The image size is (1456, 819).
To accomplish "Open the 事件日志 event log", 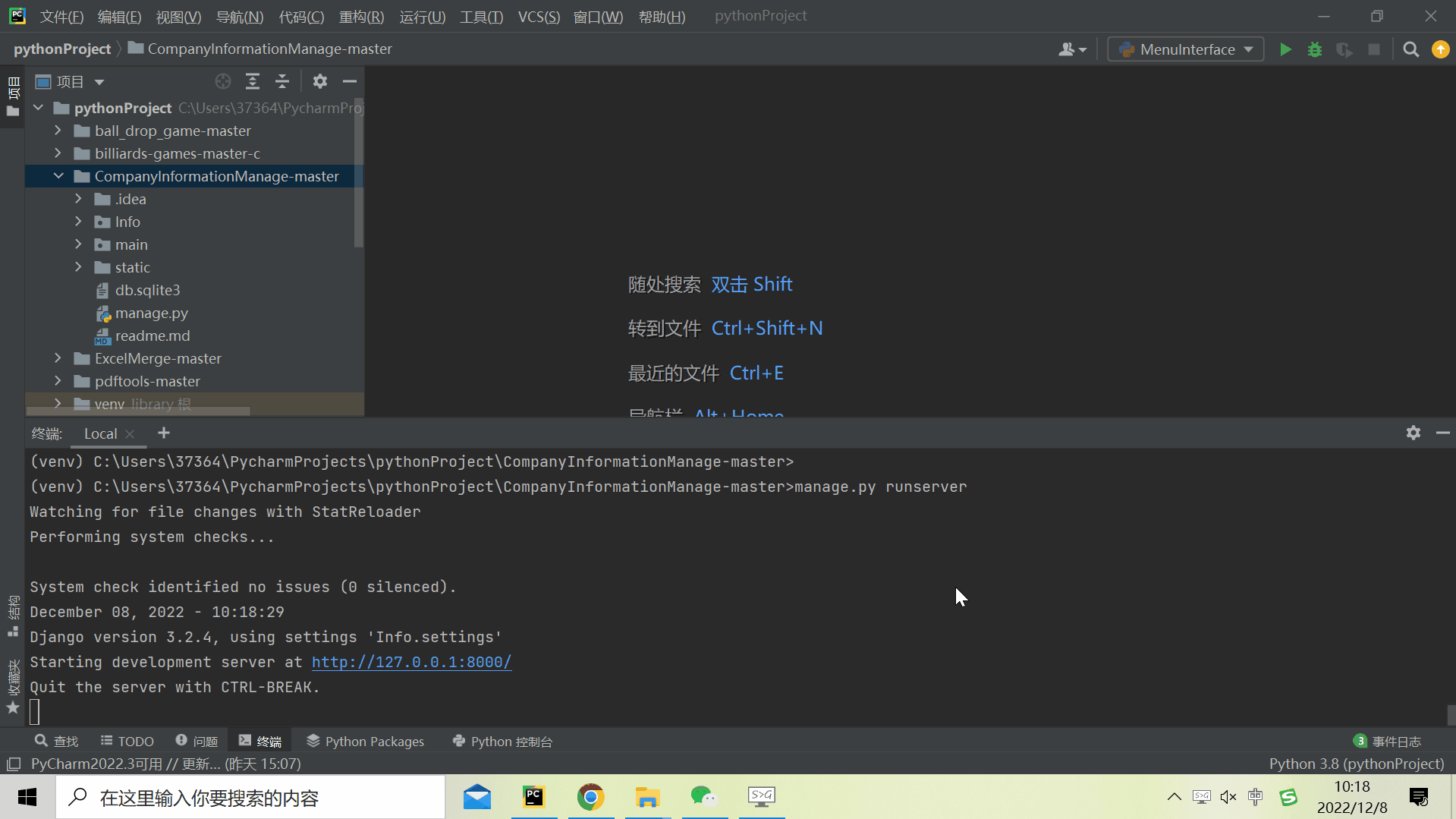I will [x=1396, y=741].
